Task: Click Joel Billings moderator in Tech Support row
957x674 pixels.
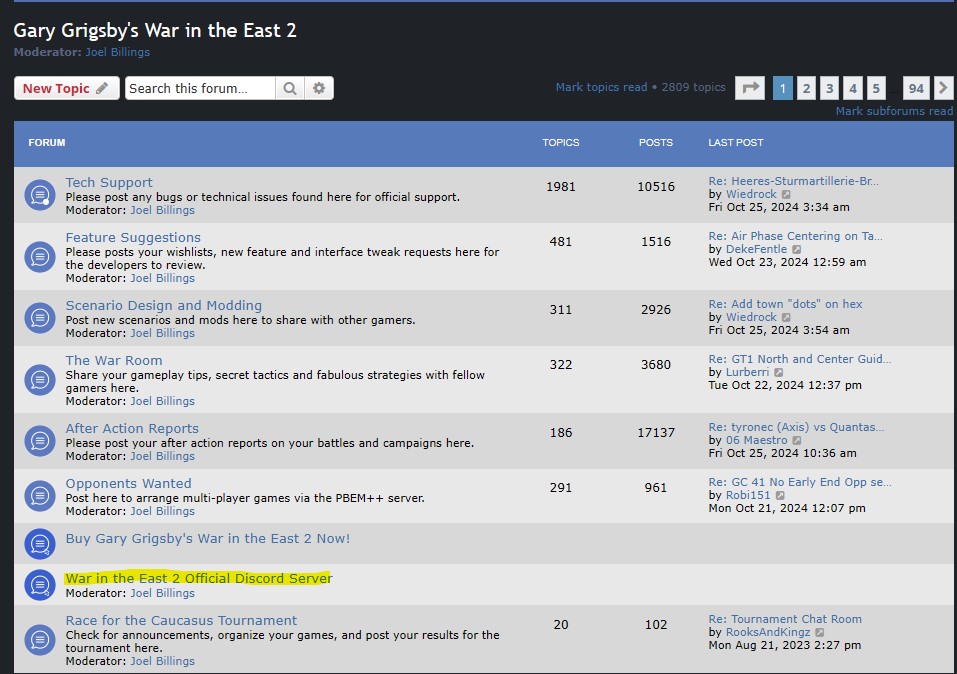Action: [162, 210]
